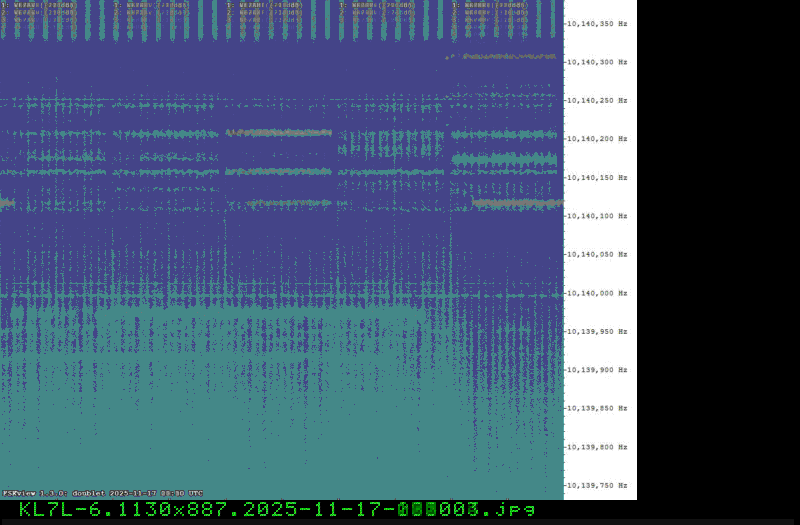Select the 10,140,250 Hz scale marker
Viewport: 800px width, 525px height.
click(598, 100)
